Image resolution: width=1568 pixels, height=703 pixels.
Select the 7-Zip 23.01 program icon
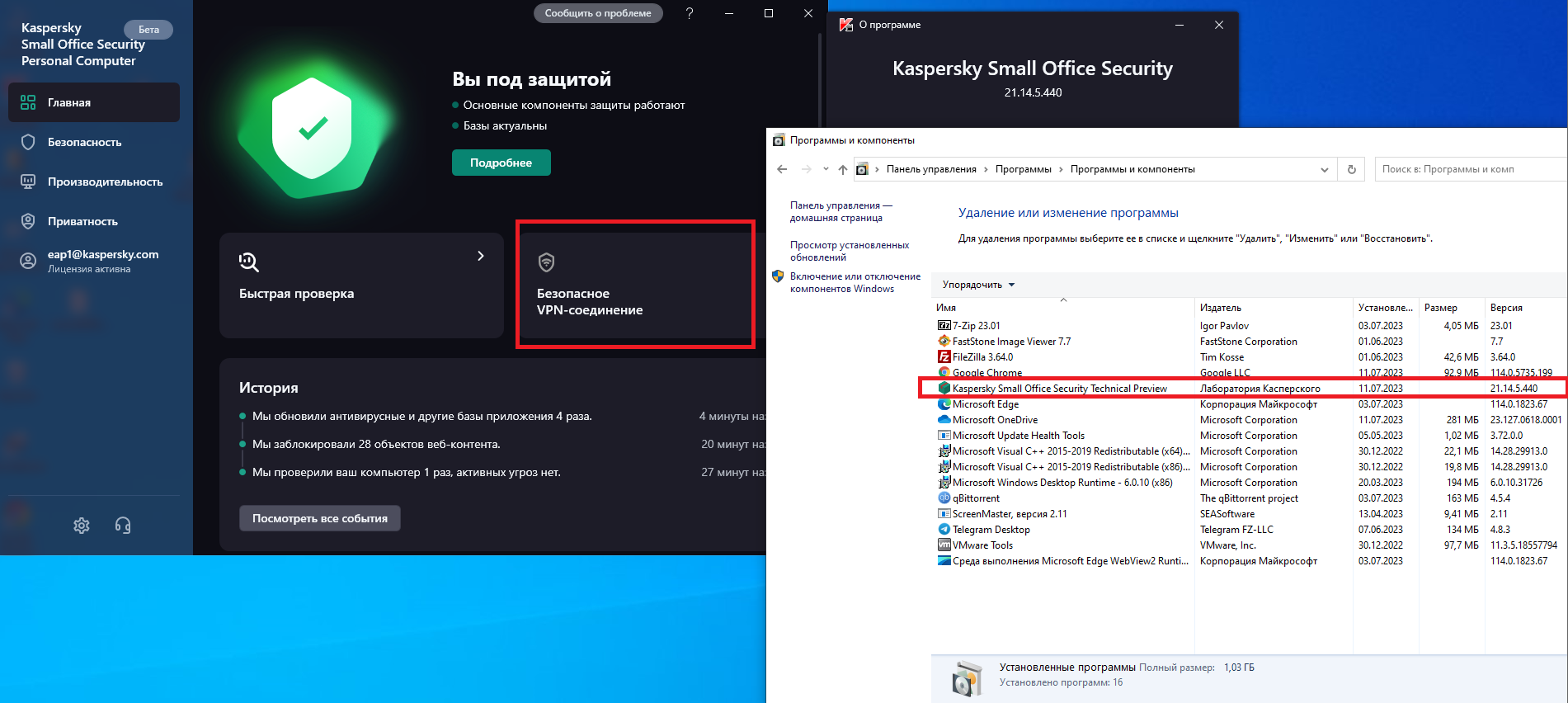pos(944,325)
